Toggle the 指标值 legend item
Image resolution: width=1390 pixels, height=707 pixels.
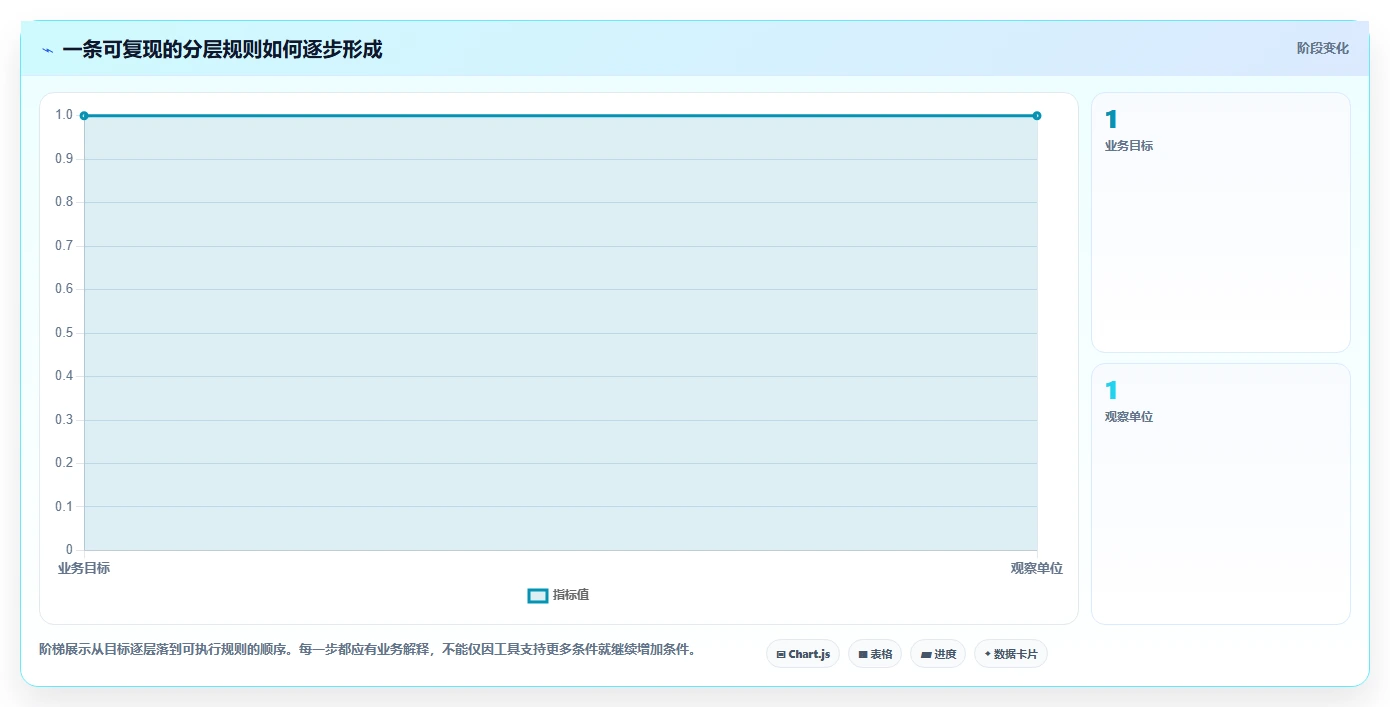click(559, 595)
